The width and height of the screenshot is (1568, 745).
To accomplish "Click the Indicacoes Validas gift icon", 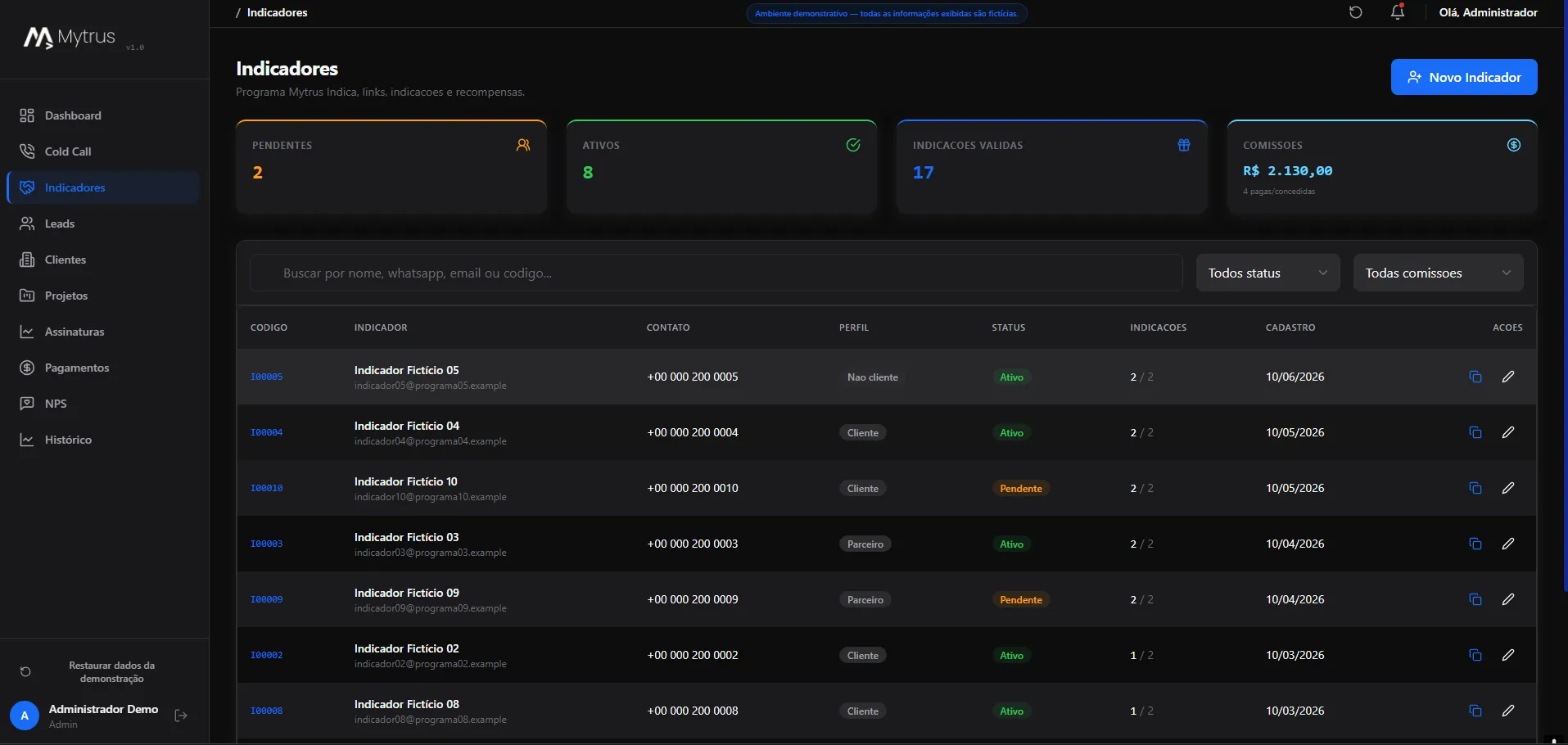I will click(x=1184, y=145).
